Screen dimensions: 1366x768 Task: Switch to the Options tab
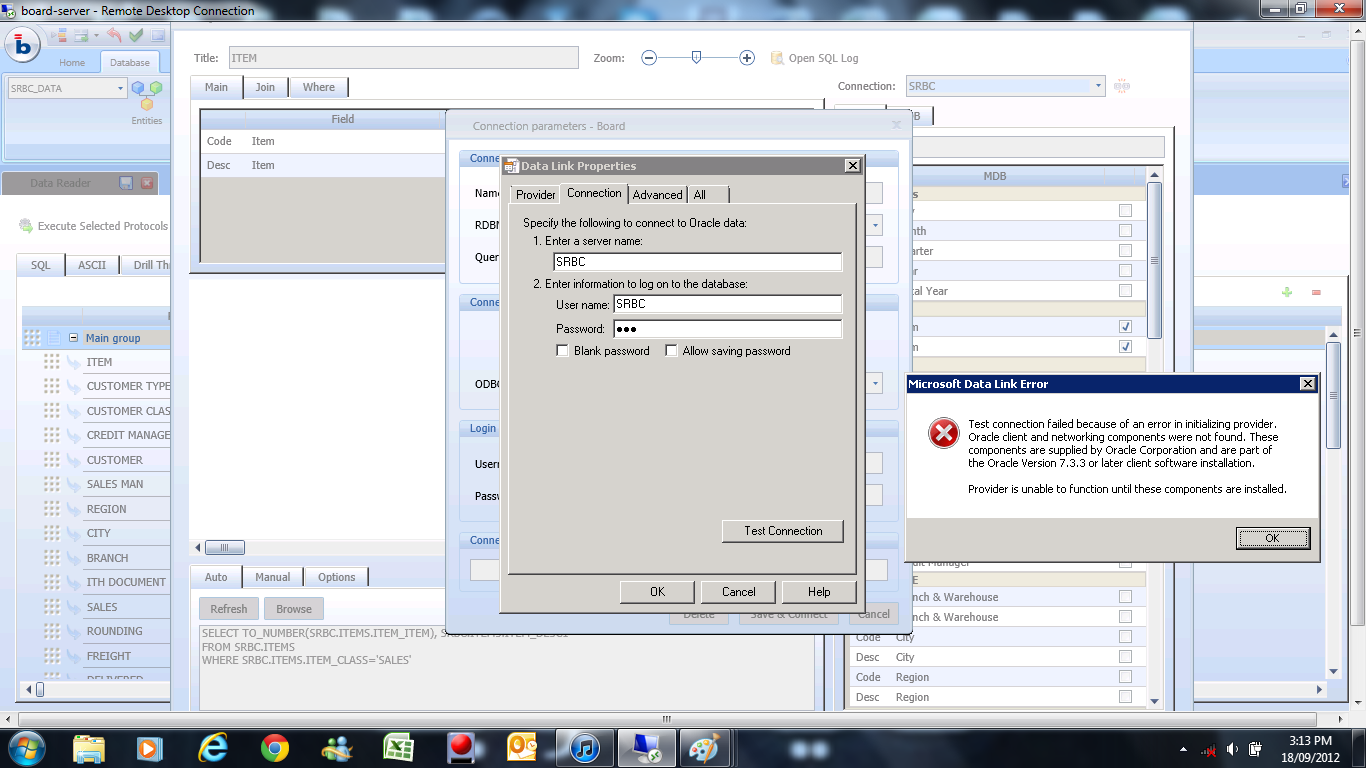click(337, 577)
